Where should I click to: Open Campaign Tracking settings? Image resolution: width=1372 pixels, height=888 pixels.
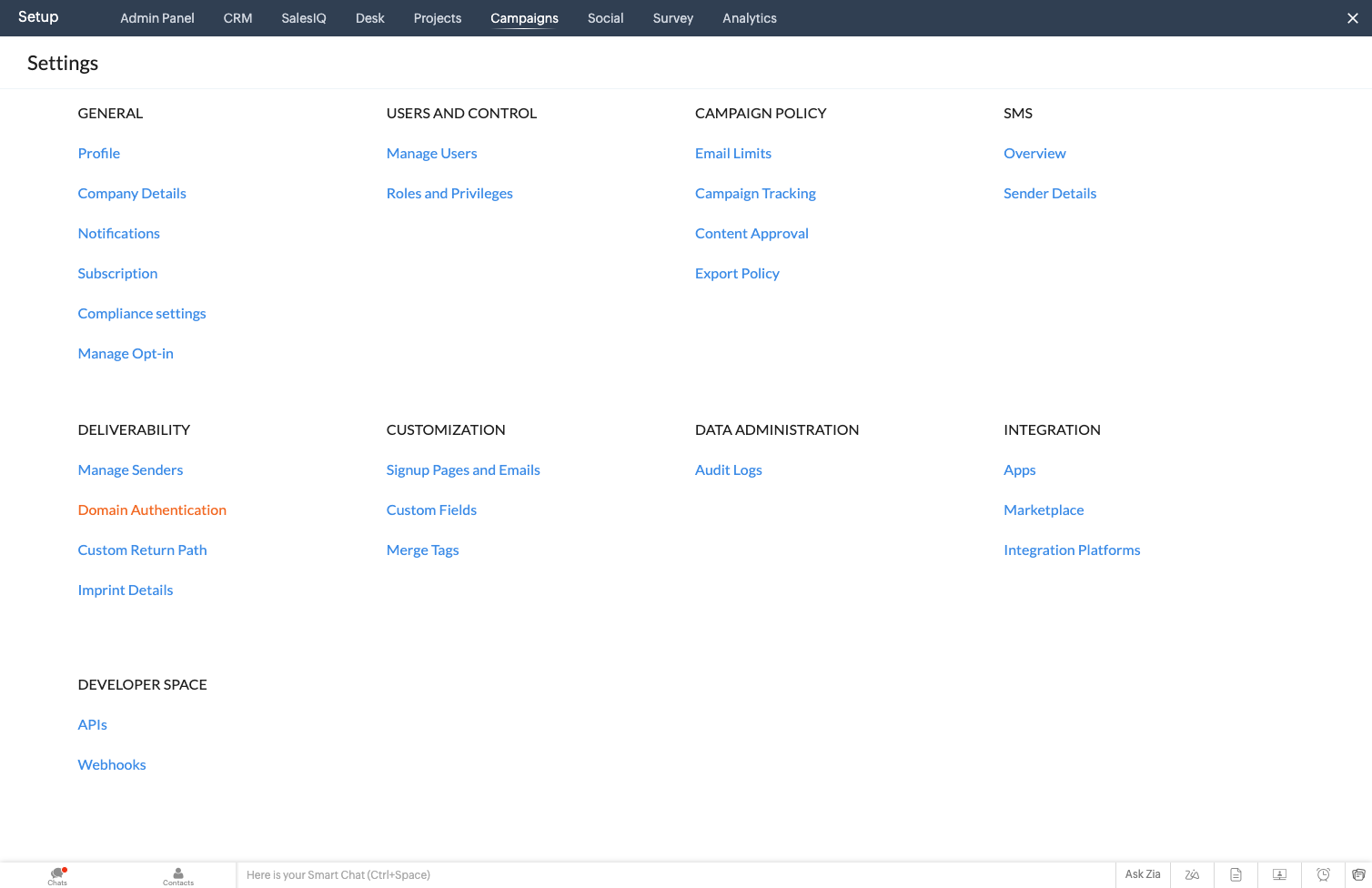coord(755,193)
